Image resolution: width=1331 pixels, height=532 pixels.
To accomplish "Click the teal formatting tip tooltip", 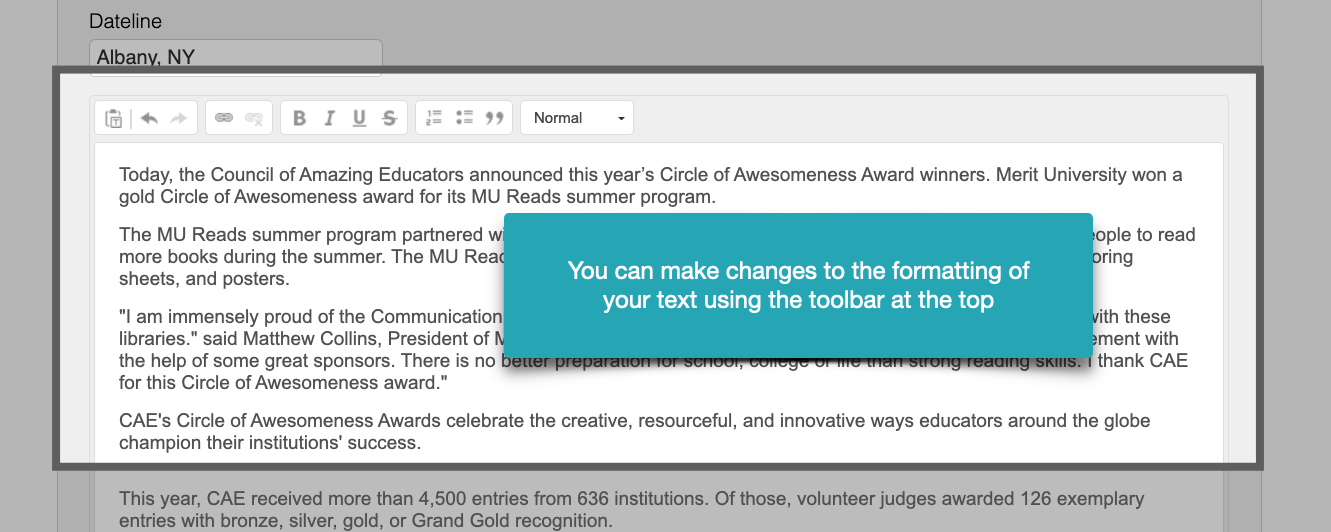I will click(798, 285).
